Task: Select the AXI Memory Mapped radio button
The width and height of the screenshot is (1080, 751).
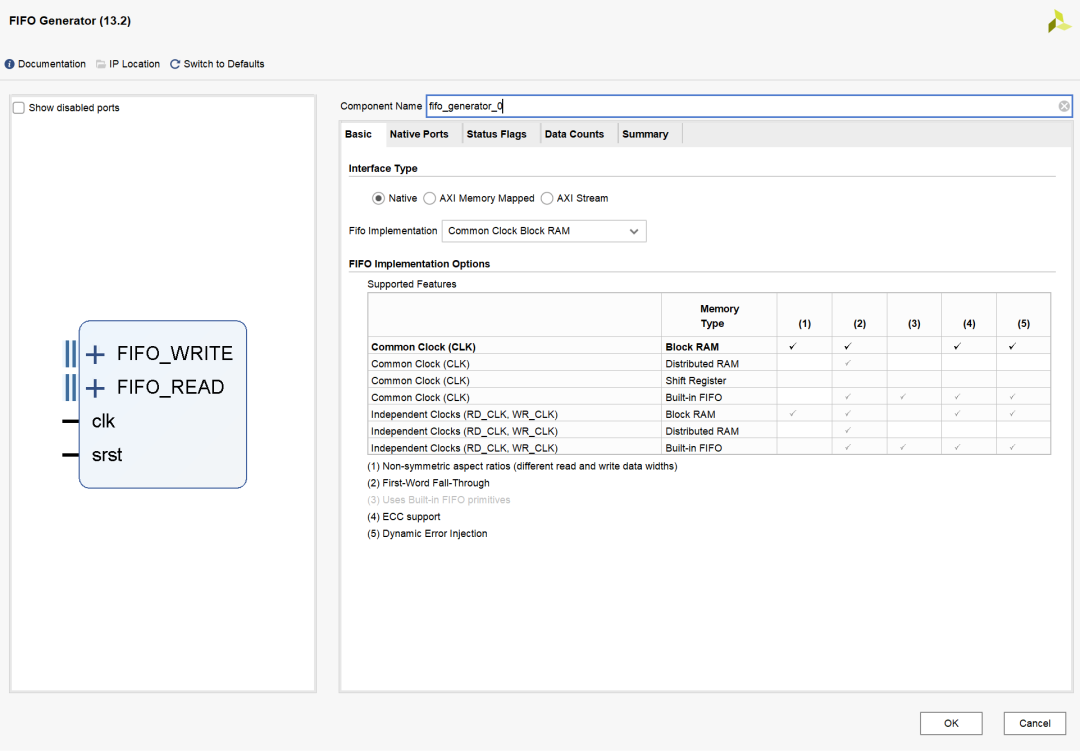Action: coord(430,198)
